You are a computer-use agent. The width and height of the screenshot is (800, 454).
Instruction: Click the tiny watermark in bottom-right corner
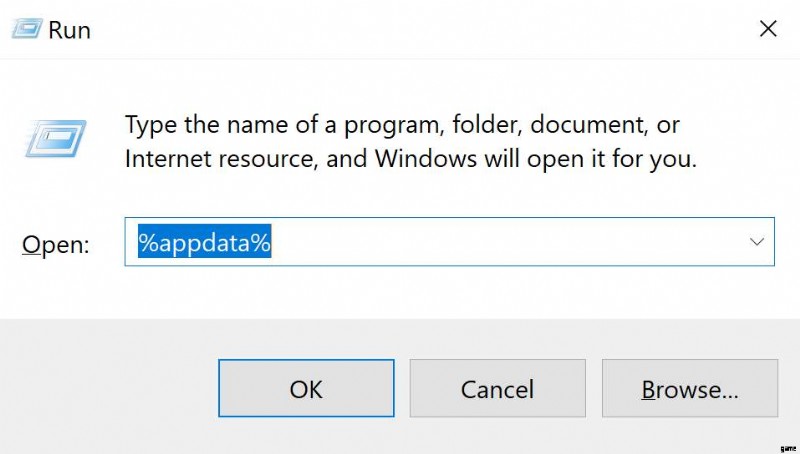(x=788, y=448)
